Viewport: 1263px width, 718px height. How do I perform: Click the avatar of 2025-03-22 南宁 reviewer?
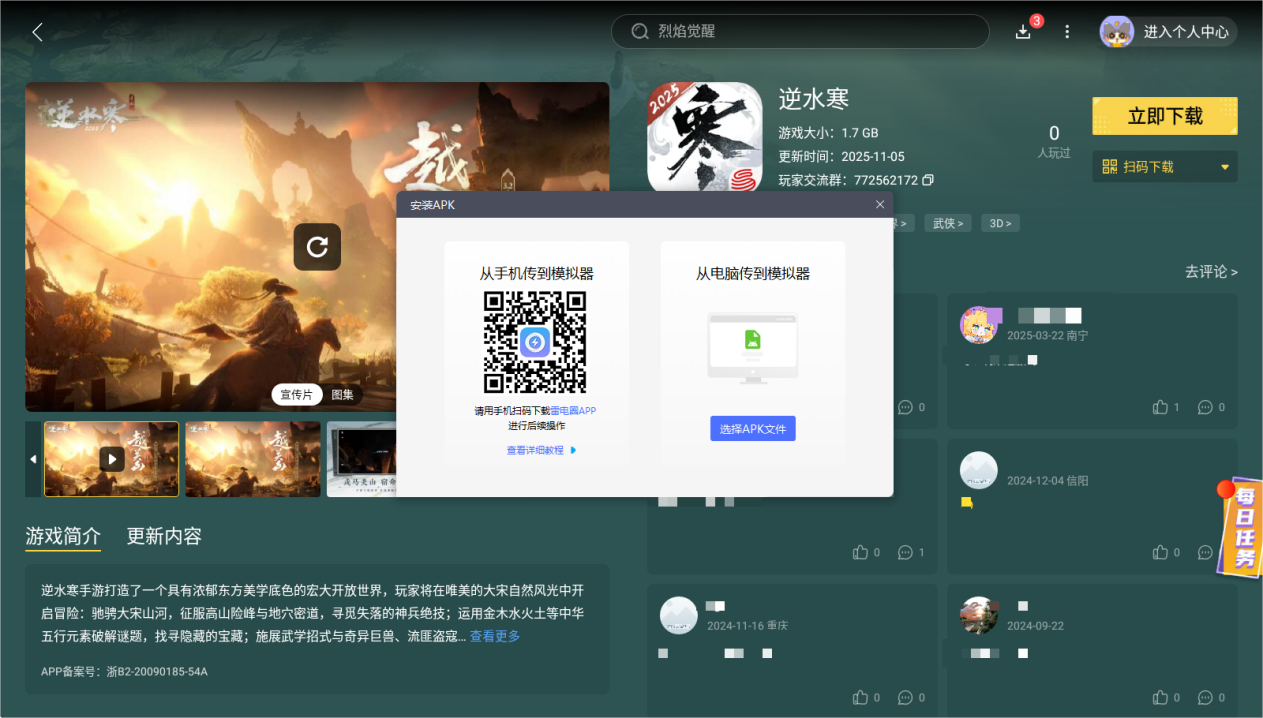coord(979,325)
